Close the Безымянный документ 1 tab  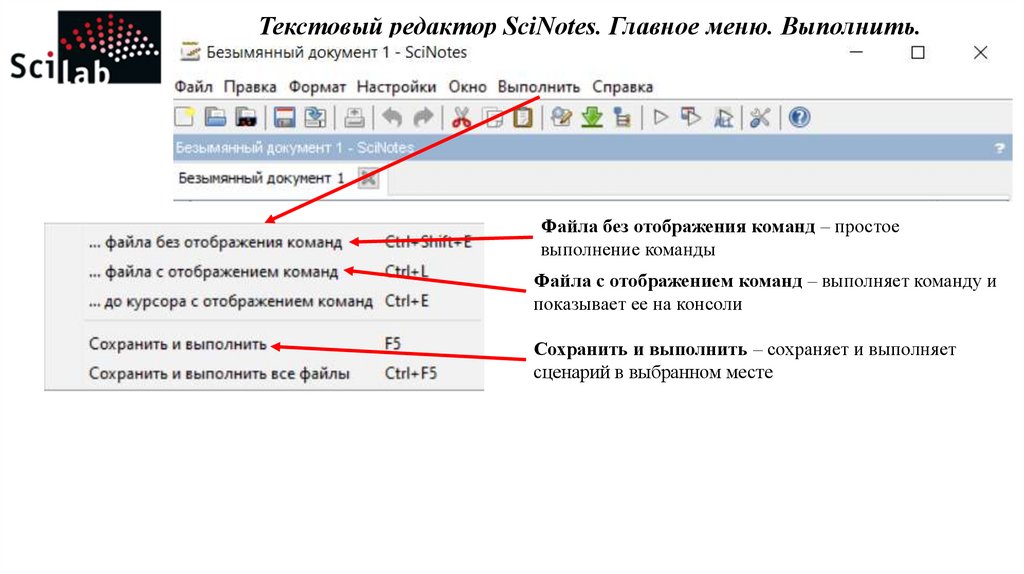click(x=368, y=178)
